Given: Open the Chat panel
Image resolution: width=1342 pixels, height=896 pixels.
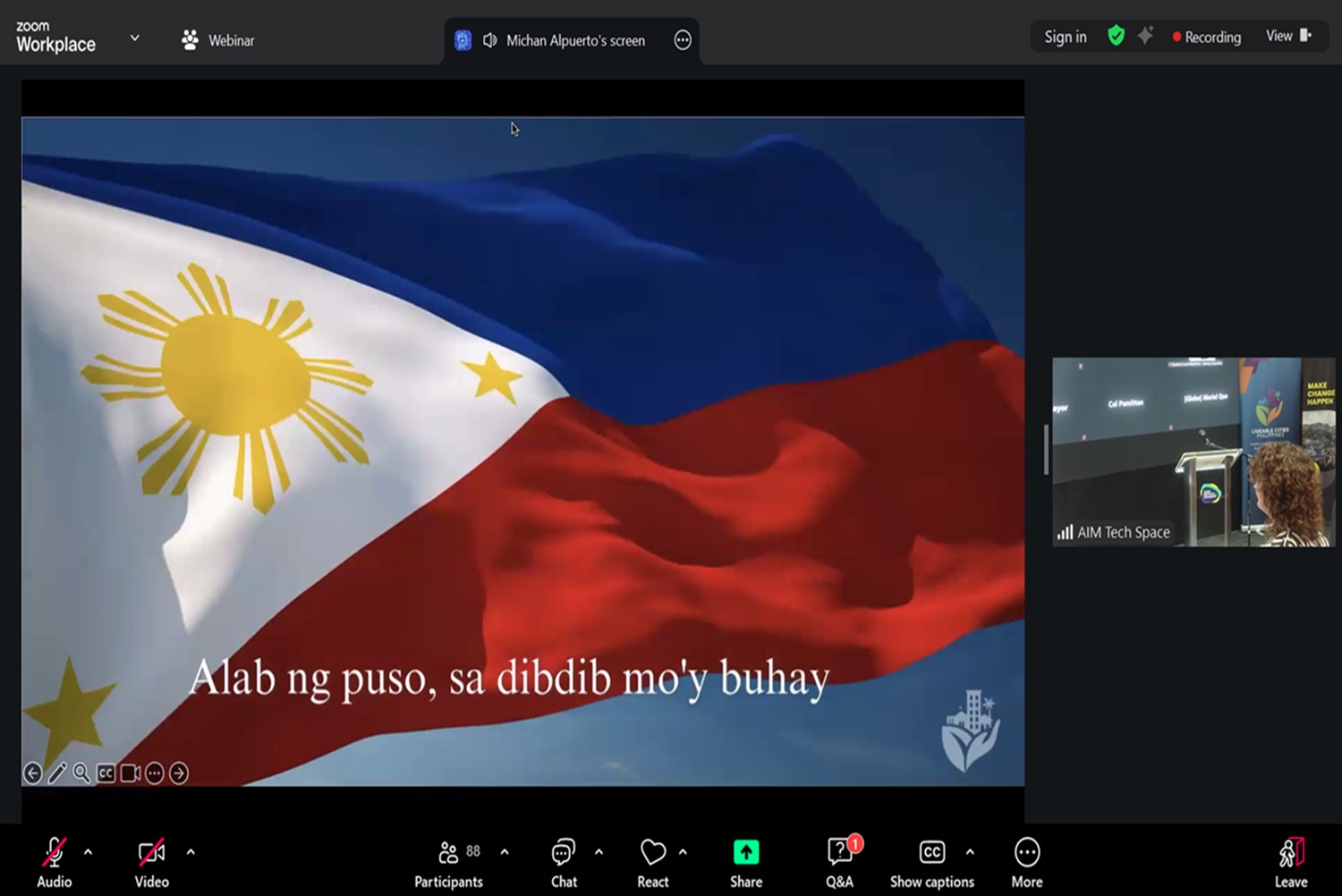Looking at the screenshot, I should click(564, 864).
